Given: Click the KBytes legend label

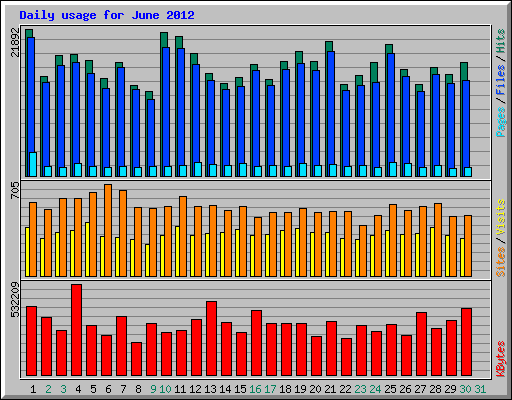Looking at the screenshot, I should click(501, 359).
